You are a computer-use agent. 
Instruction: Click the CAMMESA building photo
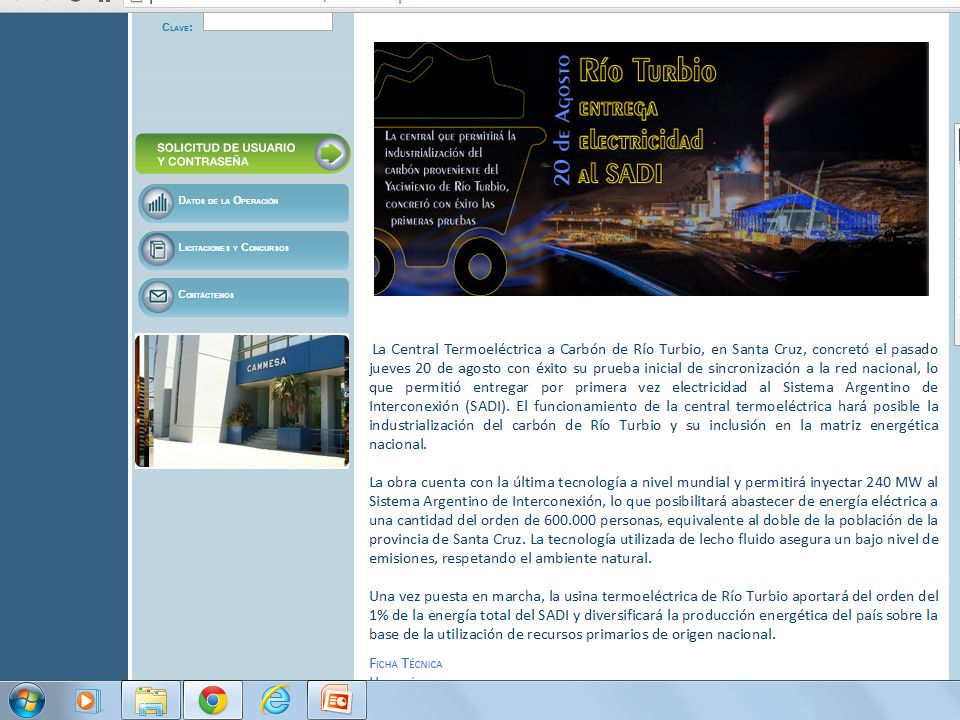coord(242,401)
